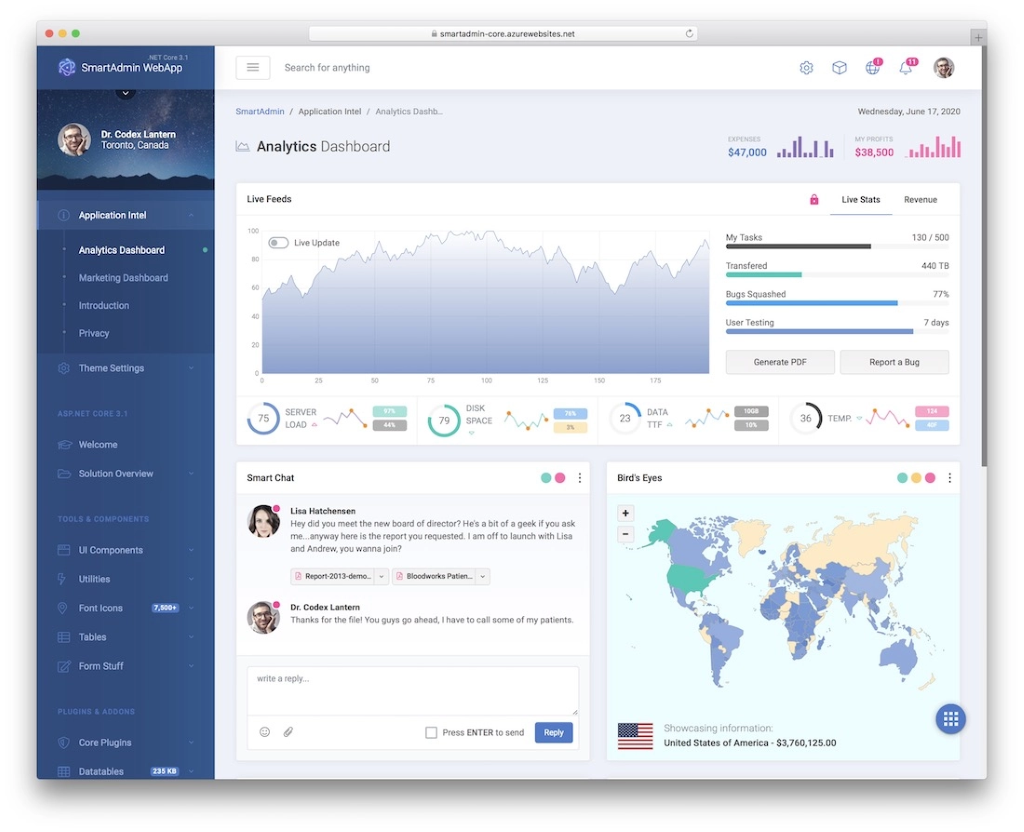
Task: Open the Bloodworks Patien attachment dropdown arrow
Action: point(483,577)
